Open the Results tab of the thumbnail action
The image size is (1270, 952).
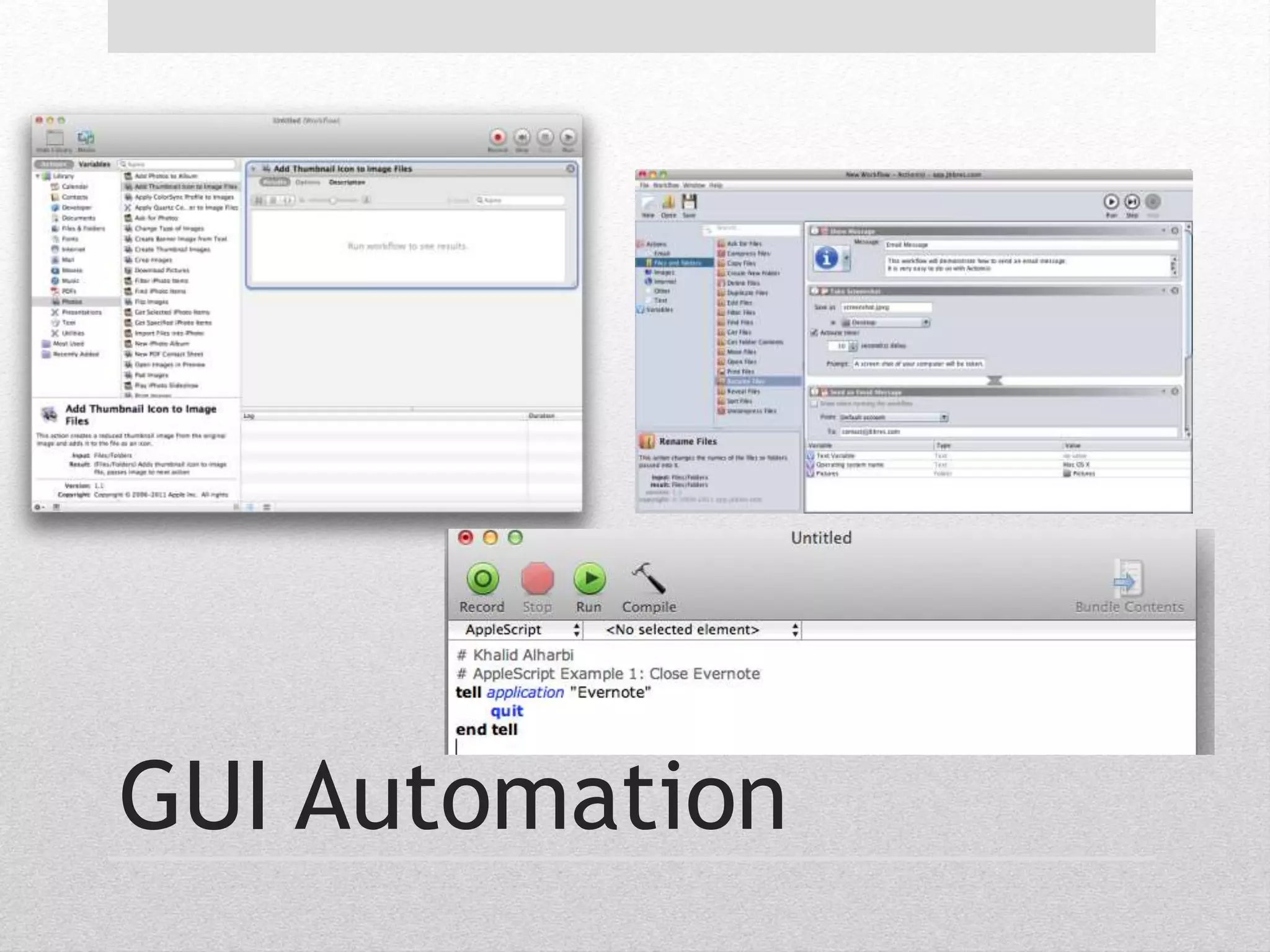click(274, 182)
